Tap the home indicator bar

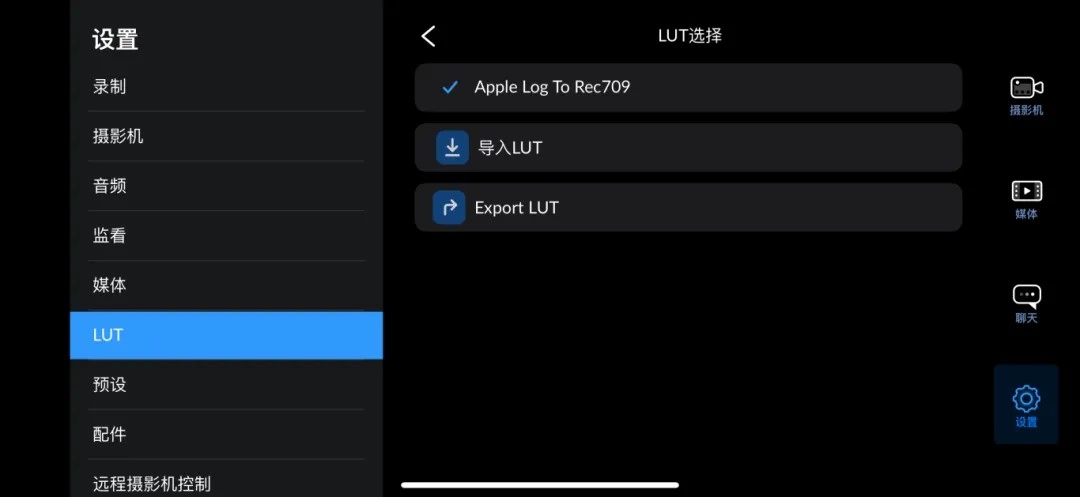[x=540, y=486]
